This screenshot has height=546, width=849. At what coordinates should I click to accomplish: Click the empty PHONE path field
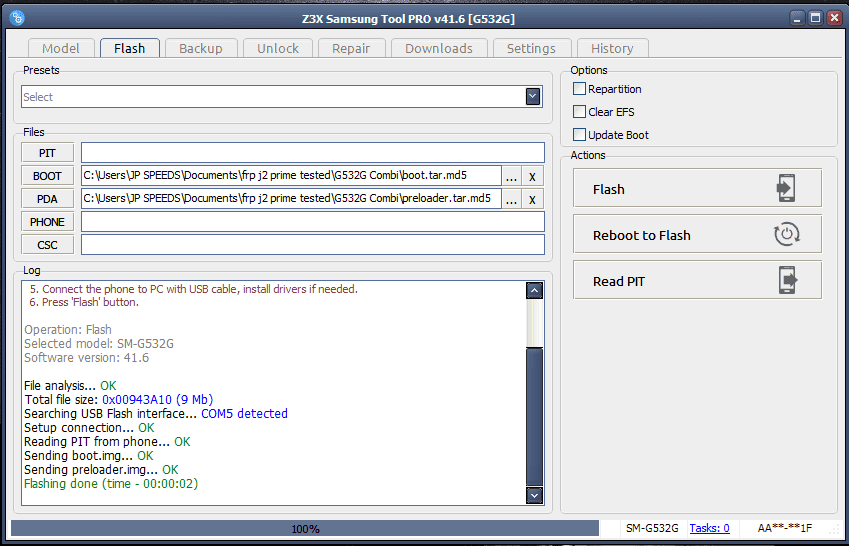point(313,222)
